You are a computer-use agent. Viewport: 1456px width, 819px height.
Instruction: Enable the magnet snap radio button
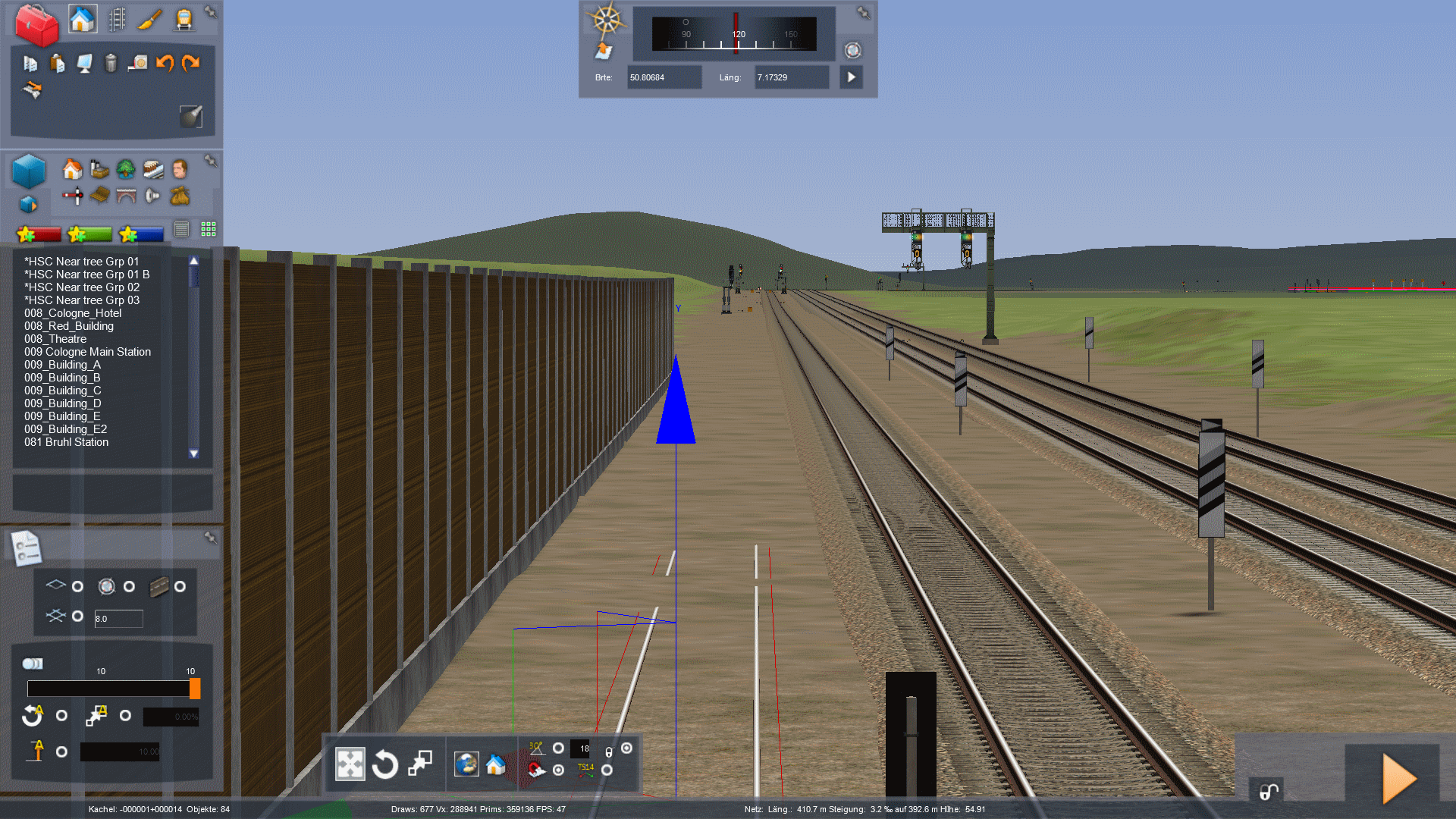click(558, 770)
